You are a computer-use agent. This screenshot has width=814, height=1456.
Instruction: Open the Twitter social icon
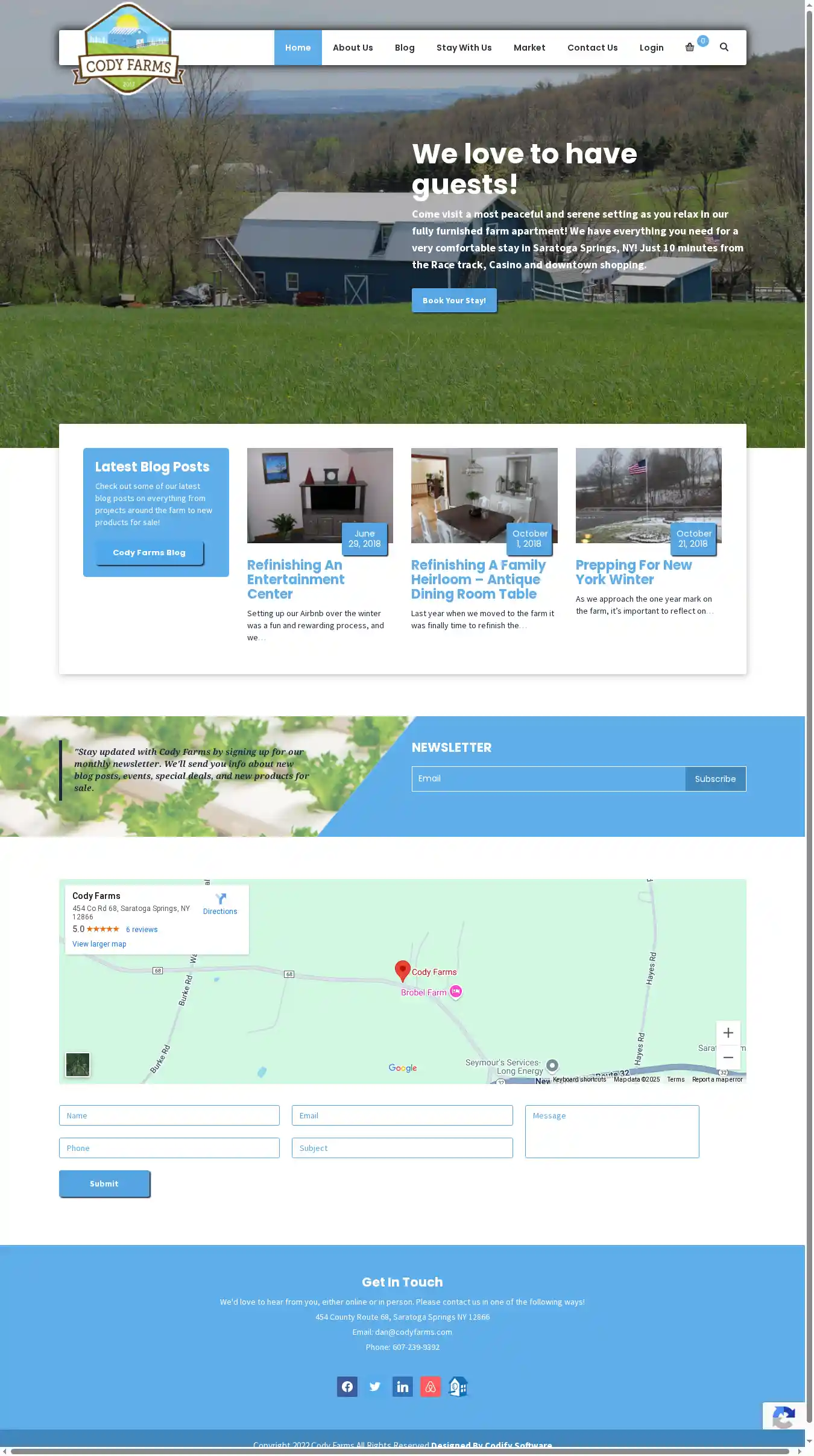pos(374,1387)
